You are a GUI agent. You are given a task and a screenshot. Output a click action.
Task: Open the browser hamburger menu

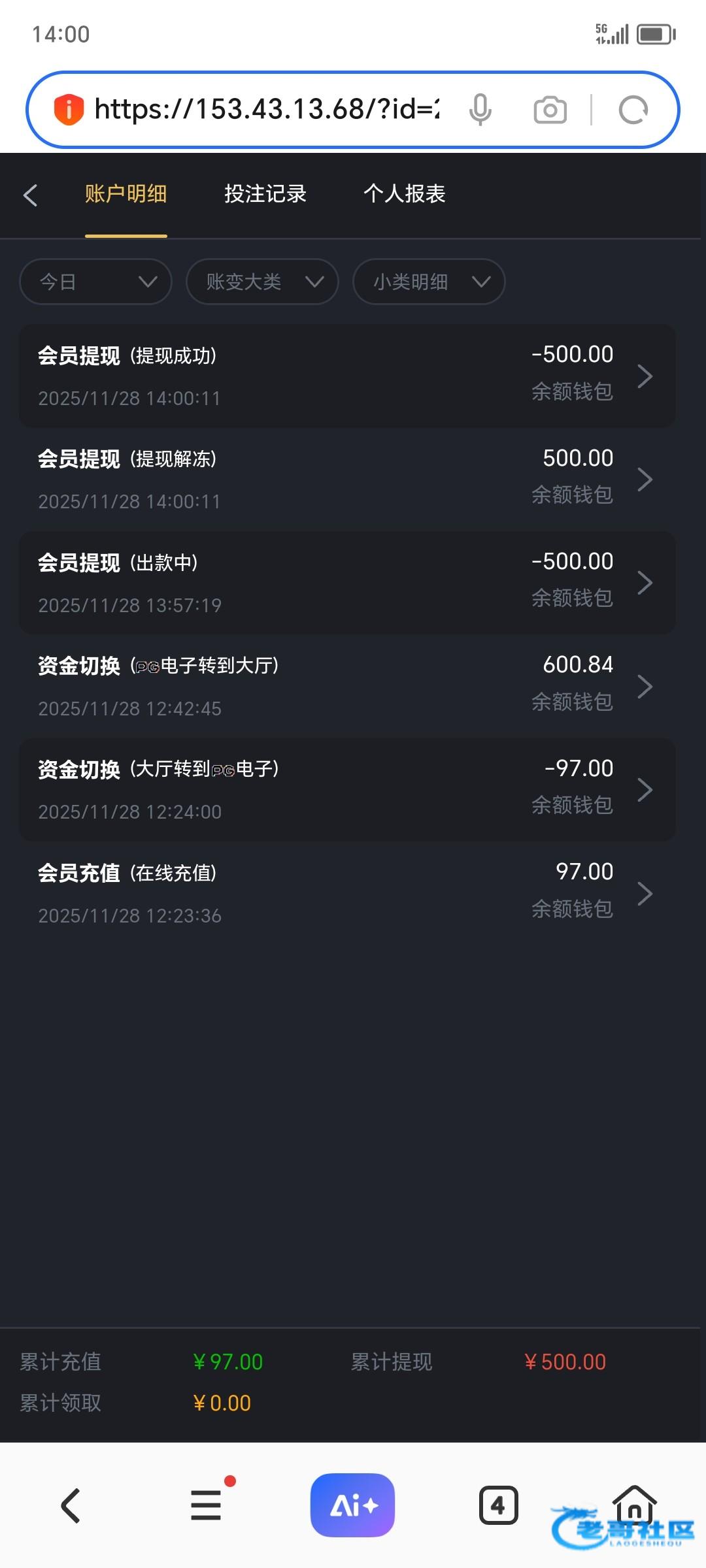point(206,1505)
